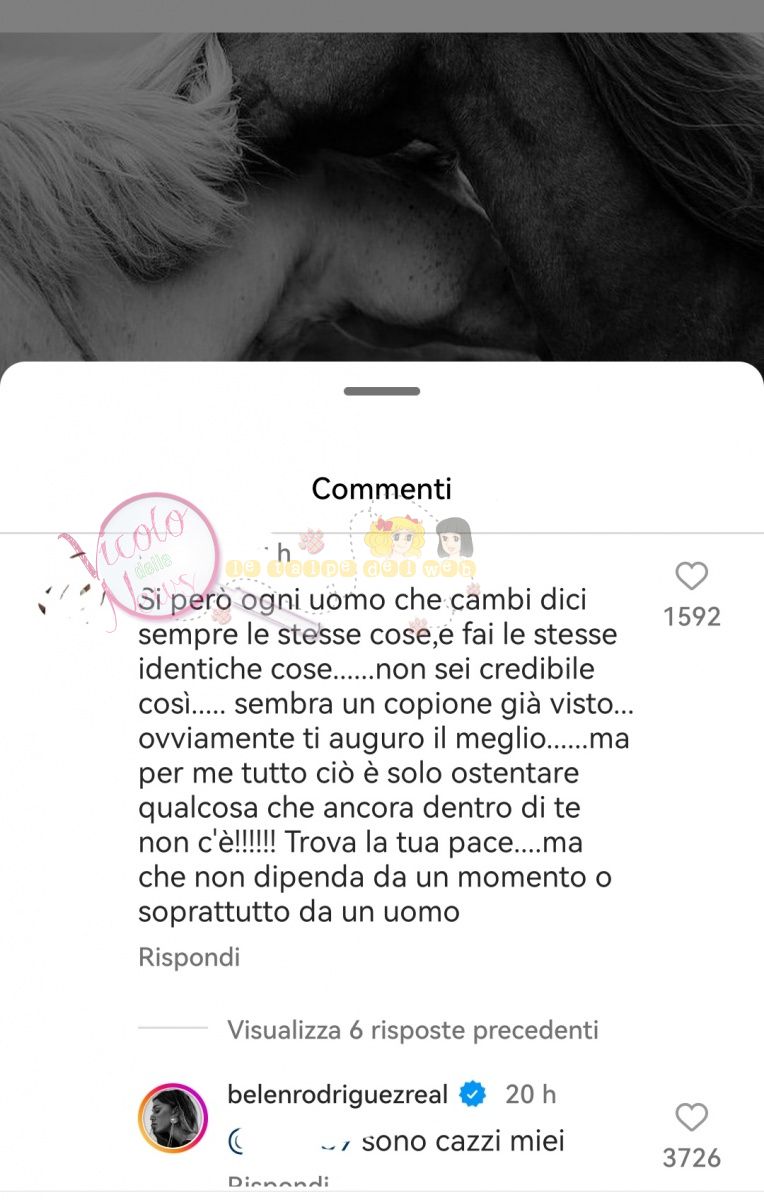View the 3726 likes count

(692, 1157)
